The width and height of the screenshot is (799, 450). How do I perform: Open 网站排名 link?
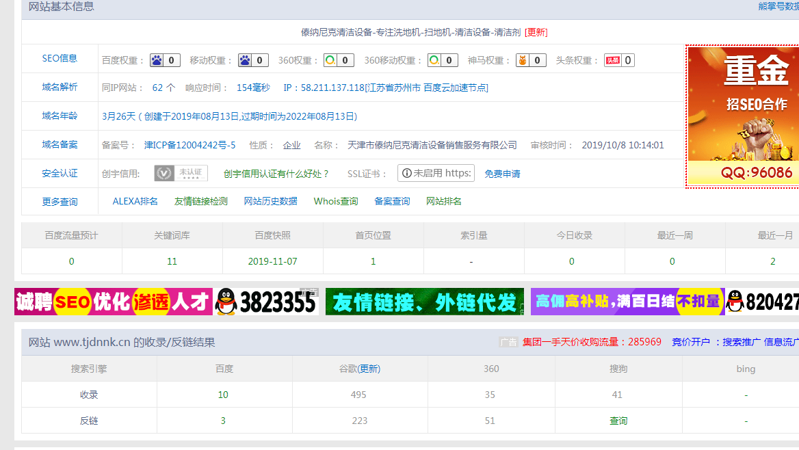[444, 201]
